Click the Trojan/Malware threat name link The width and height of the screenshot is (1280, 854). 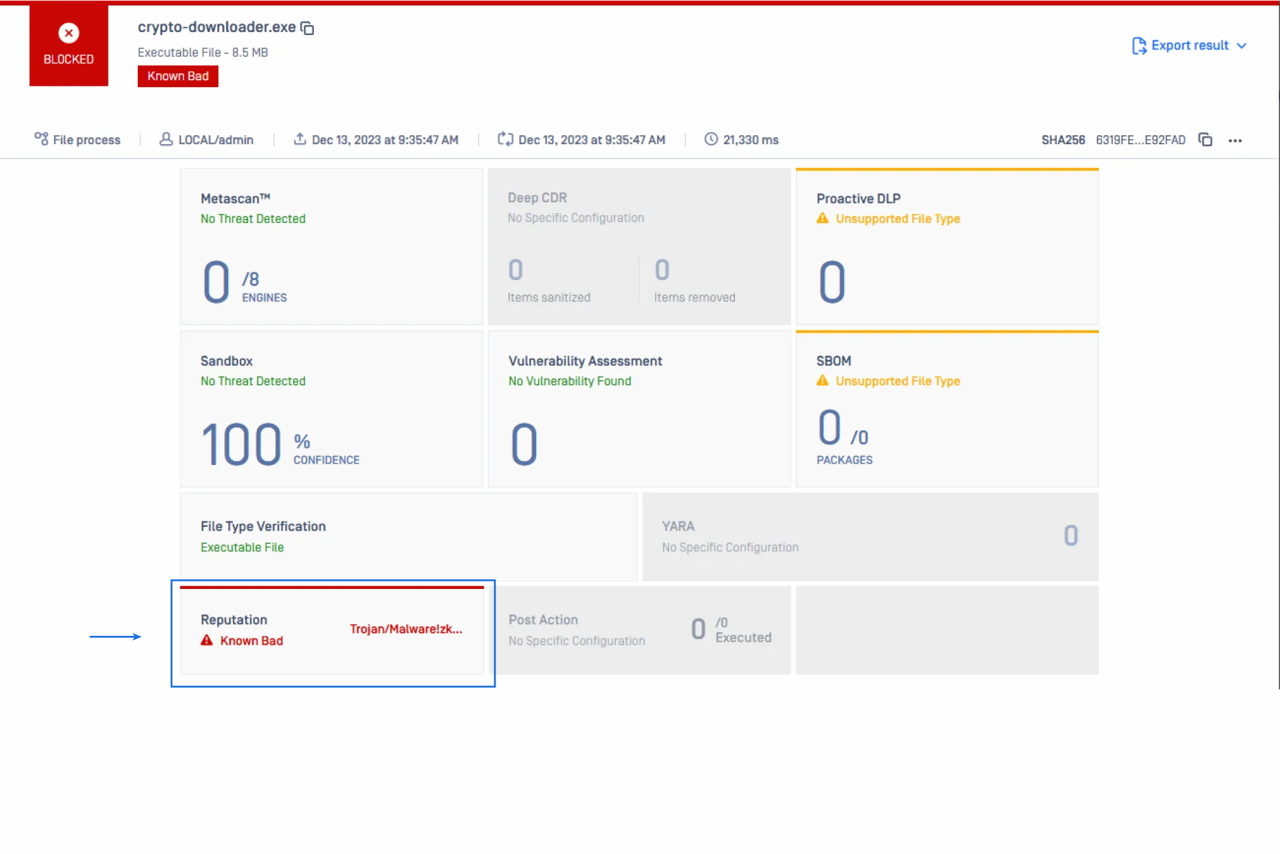point(406,630)
